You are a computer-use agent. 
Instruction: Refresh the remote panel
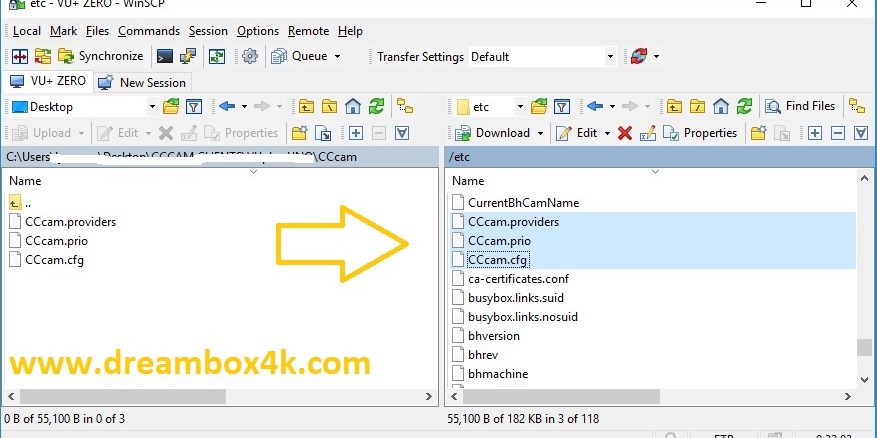744,106
